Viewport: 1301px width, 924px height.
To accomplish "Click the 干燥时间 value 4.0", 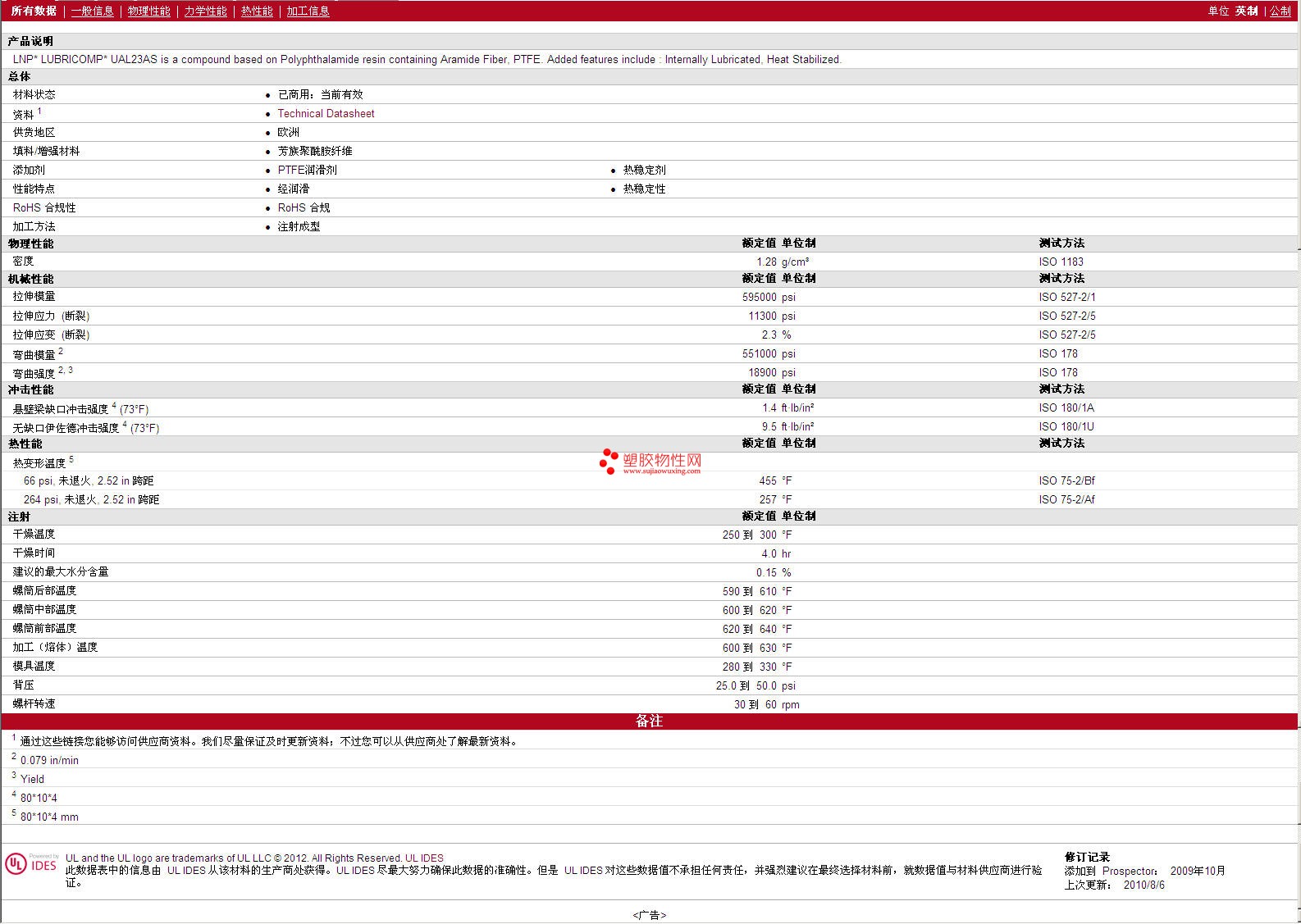I will pos(769,553).
